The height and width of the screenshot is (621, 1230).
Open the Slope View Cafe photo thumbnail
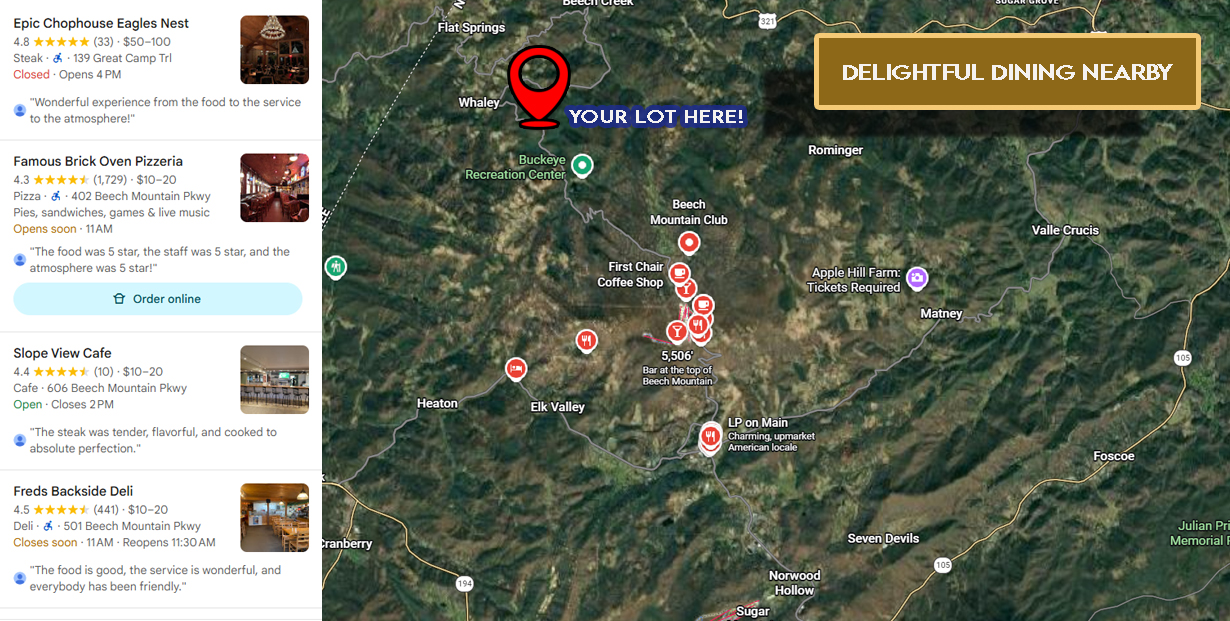tap(275, 380)
